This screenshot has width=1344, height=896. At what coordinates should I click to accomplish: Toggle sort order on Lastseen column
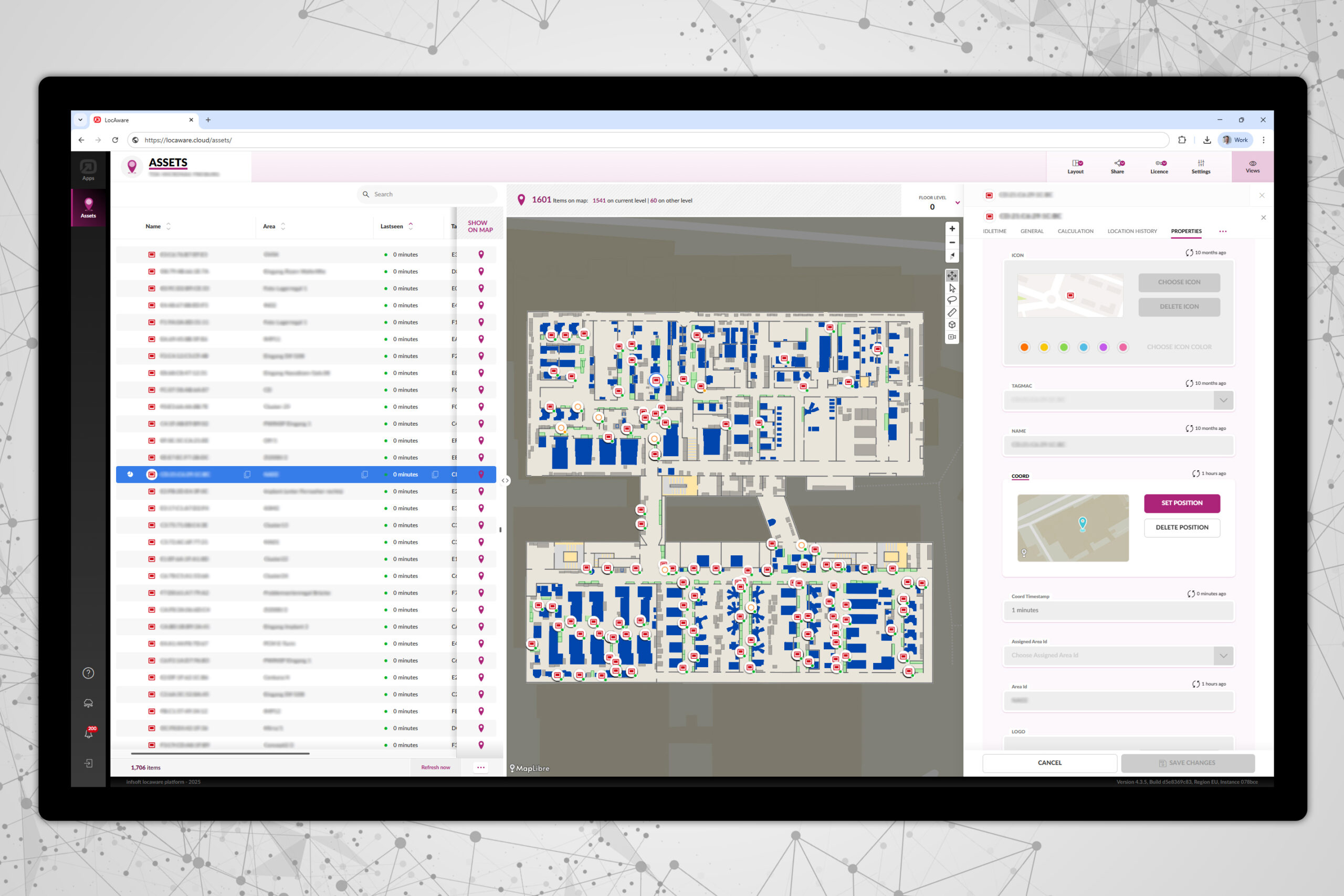pos(410,226)
